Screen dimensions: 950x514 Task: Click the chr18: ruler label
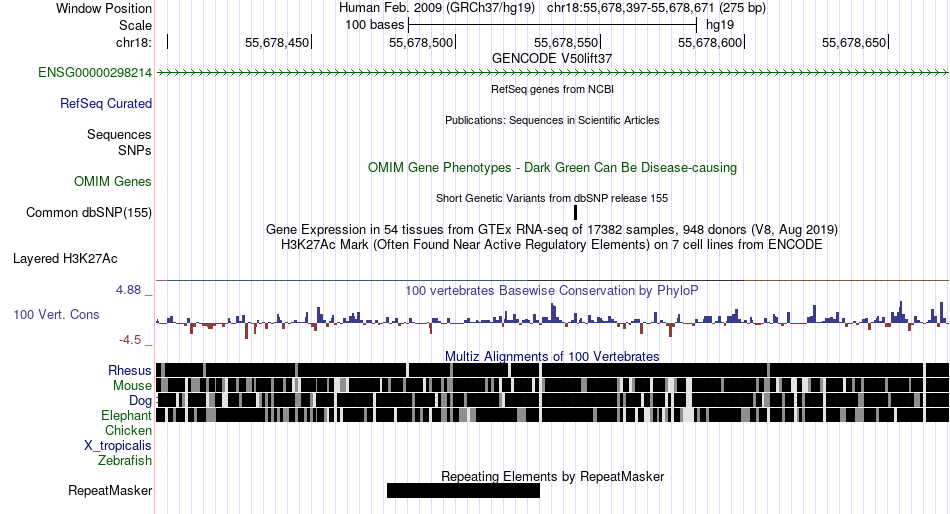click(x=133, y=42)
